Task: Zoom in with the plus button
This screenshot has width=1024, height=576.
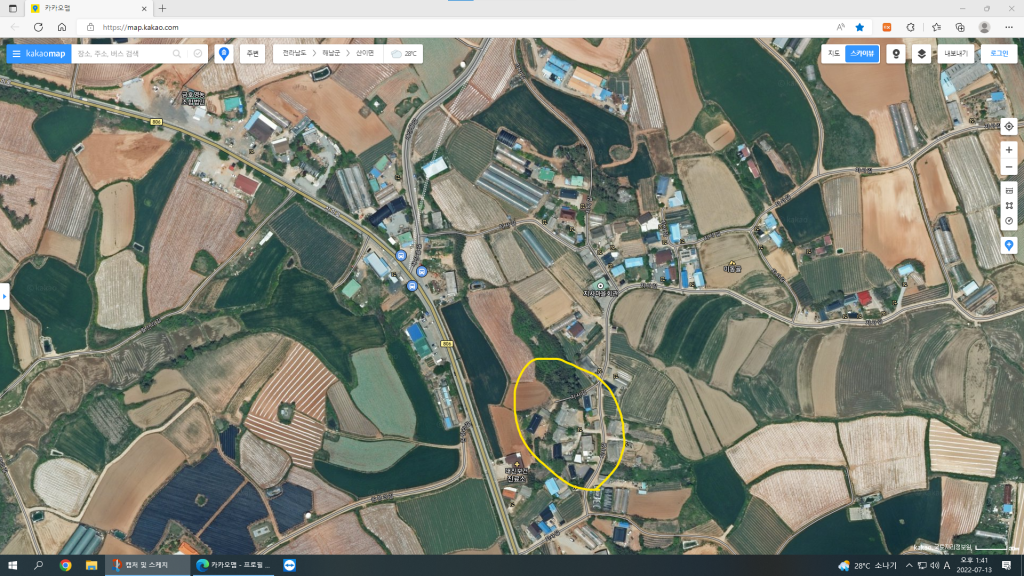Action: pyautogui.click(x=1009, y=150)
